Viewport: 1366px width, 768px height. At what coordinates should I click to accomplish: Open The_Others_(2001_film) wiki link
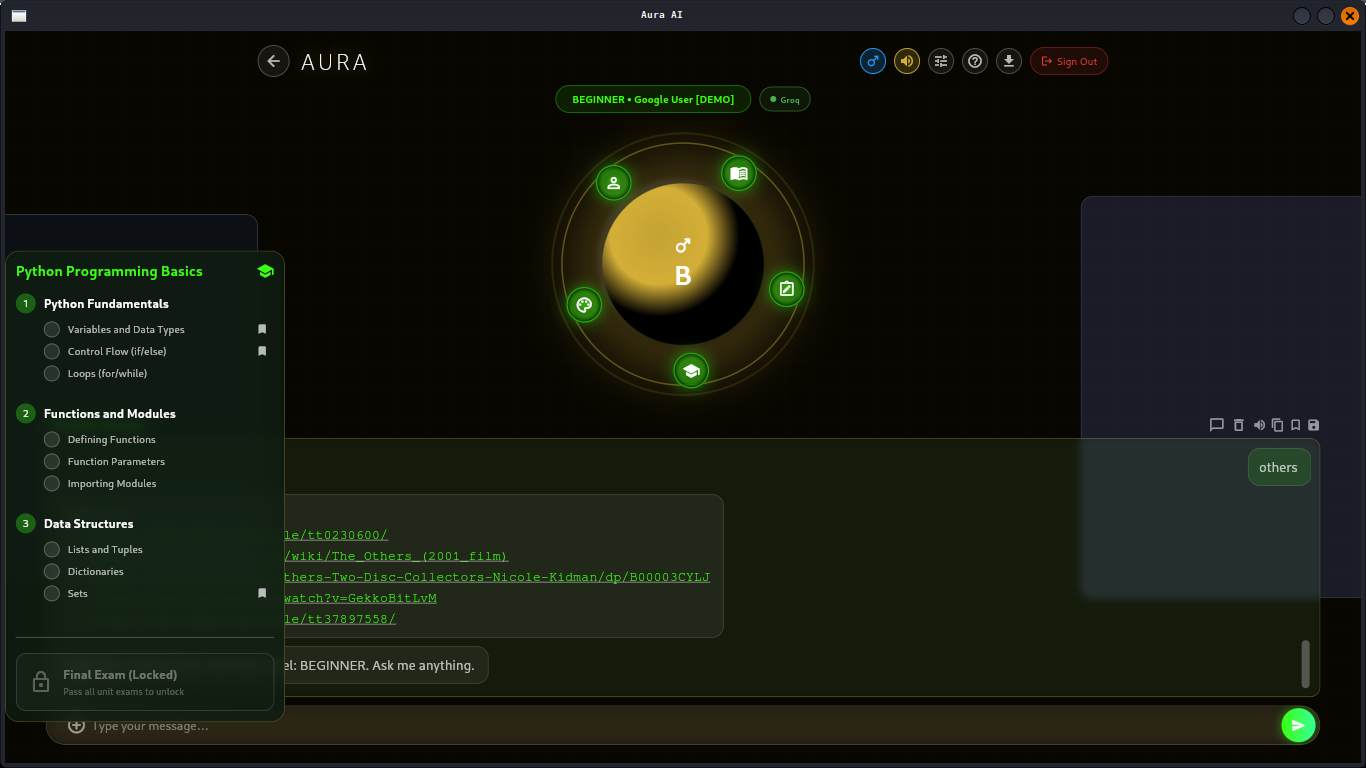pyautogui.click(x=396, y=556)
